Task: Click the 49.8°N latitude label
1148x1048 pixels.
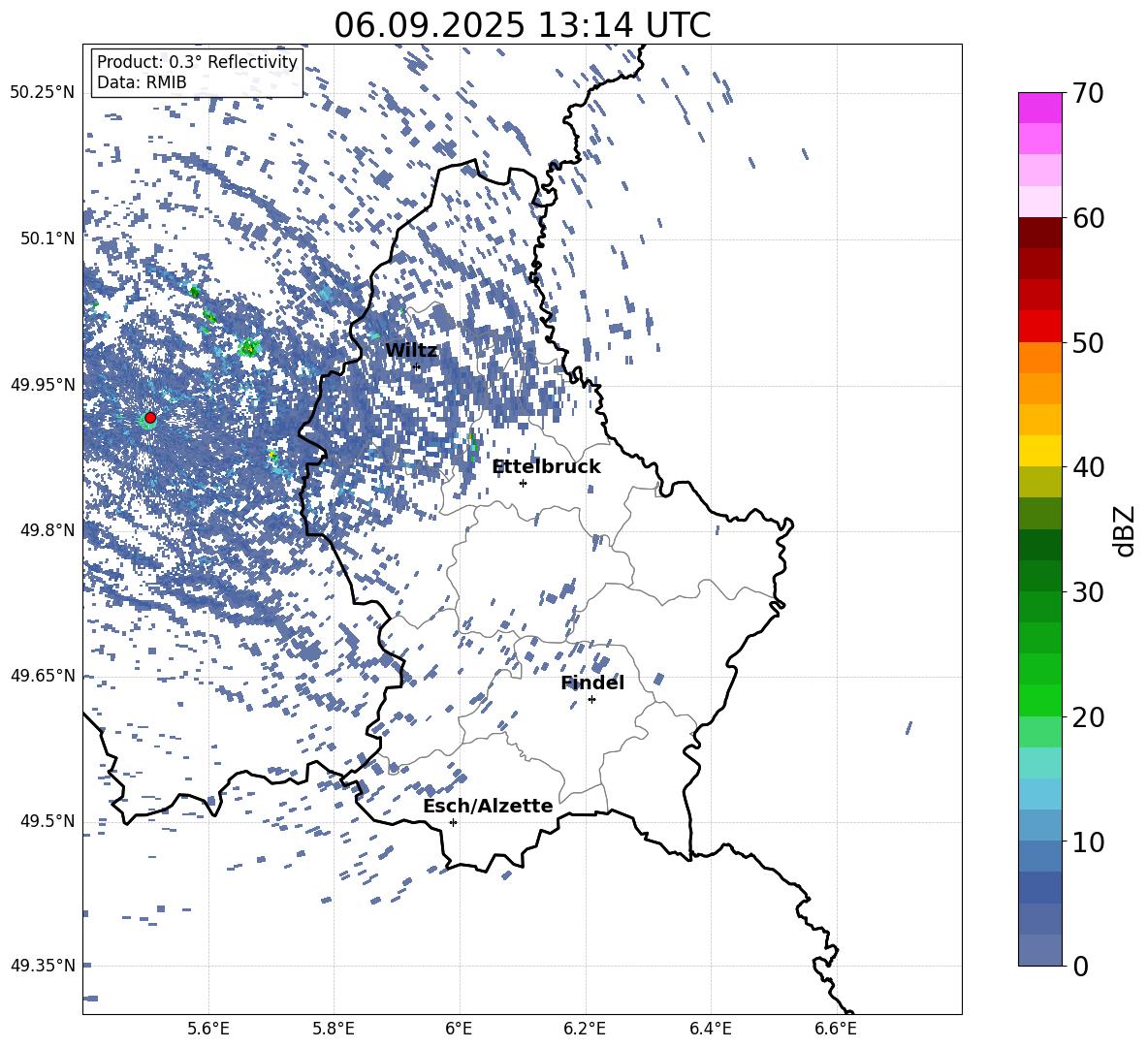Action: tap(48, 529)
